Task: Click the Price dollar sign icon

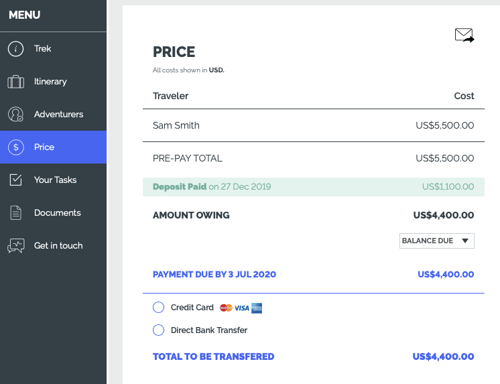Action: click(16, 147)
